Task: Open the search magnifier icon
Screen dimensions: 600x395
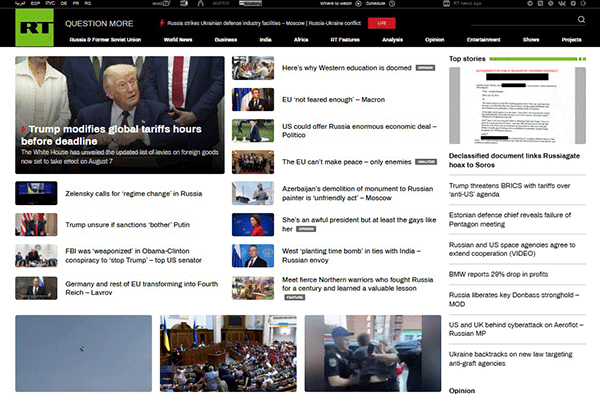Action: pos(581,19)
